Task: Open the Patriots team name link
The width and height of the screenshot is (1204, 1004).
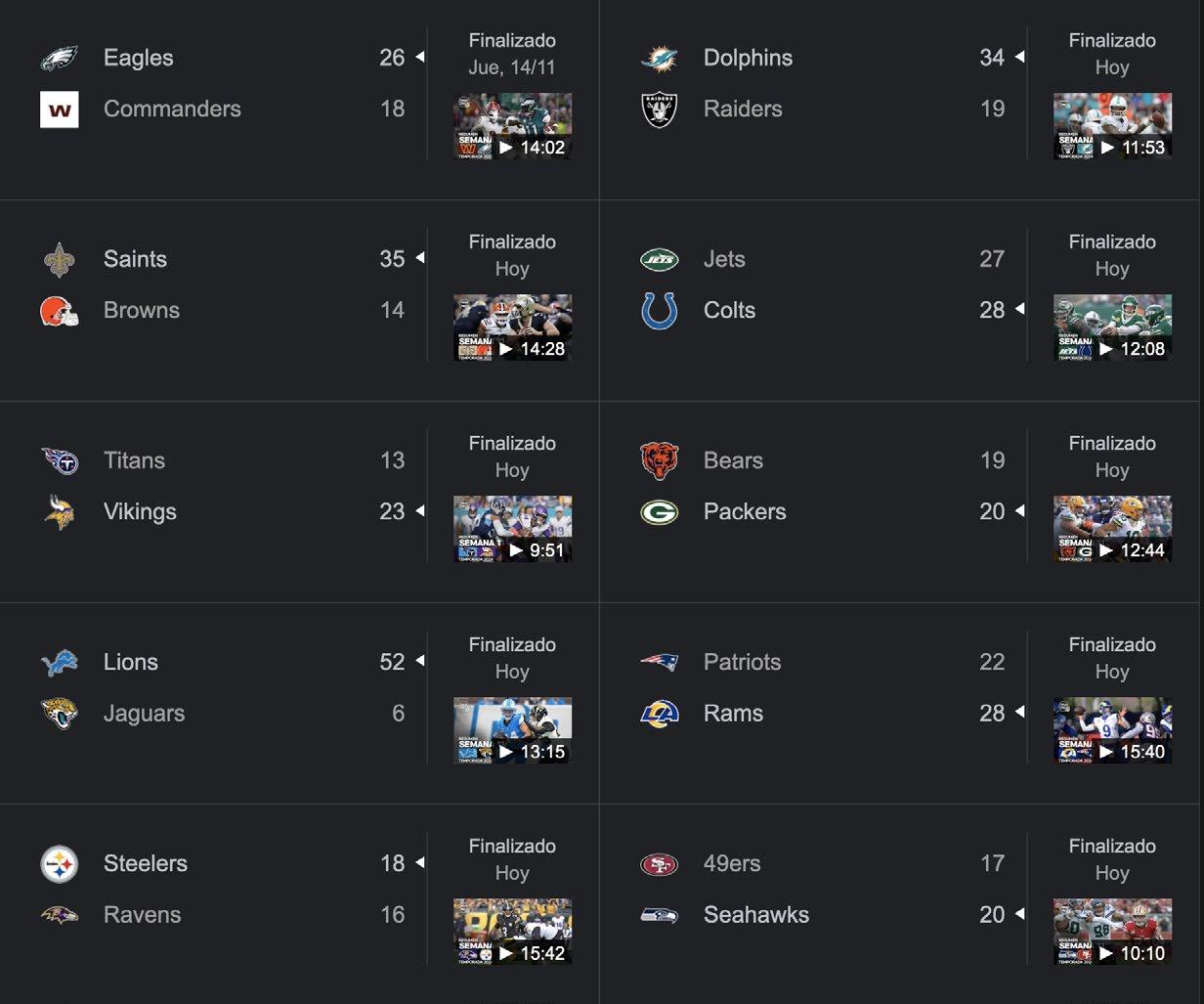Action: 742,663
